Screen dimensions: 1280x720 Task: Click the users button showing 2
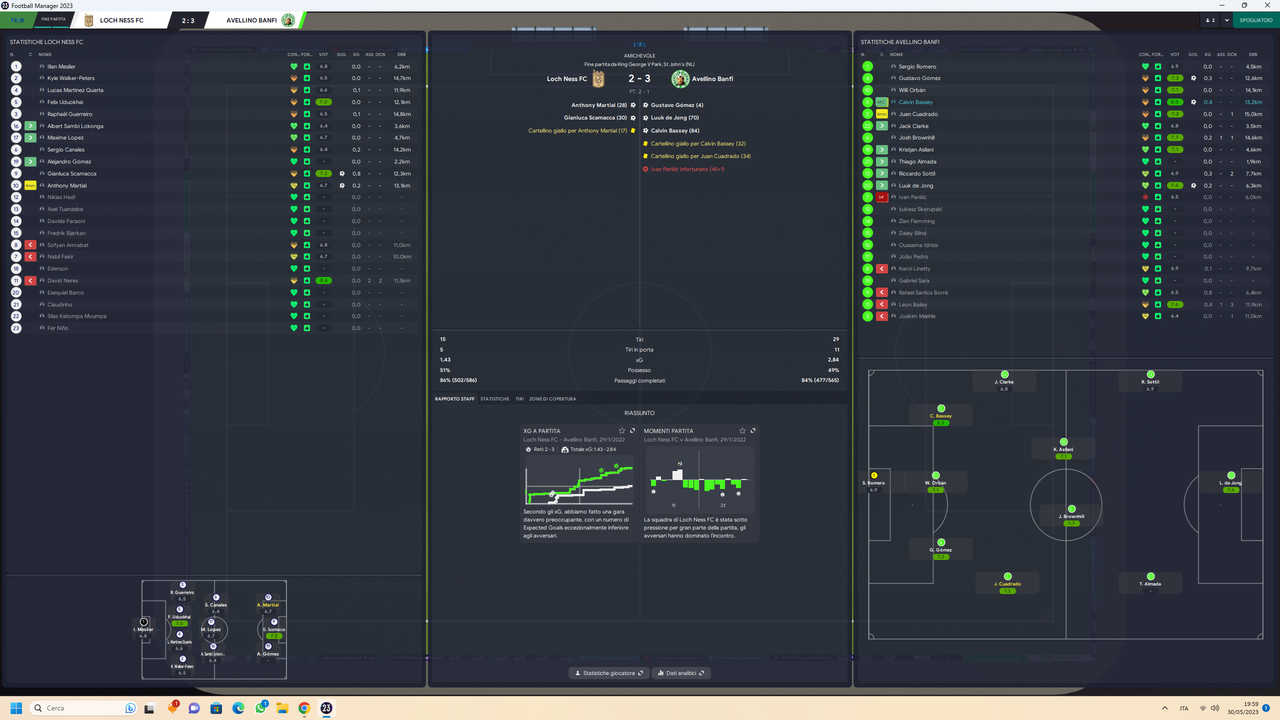pos(1211,20)
